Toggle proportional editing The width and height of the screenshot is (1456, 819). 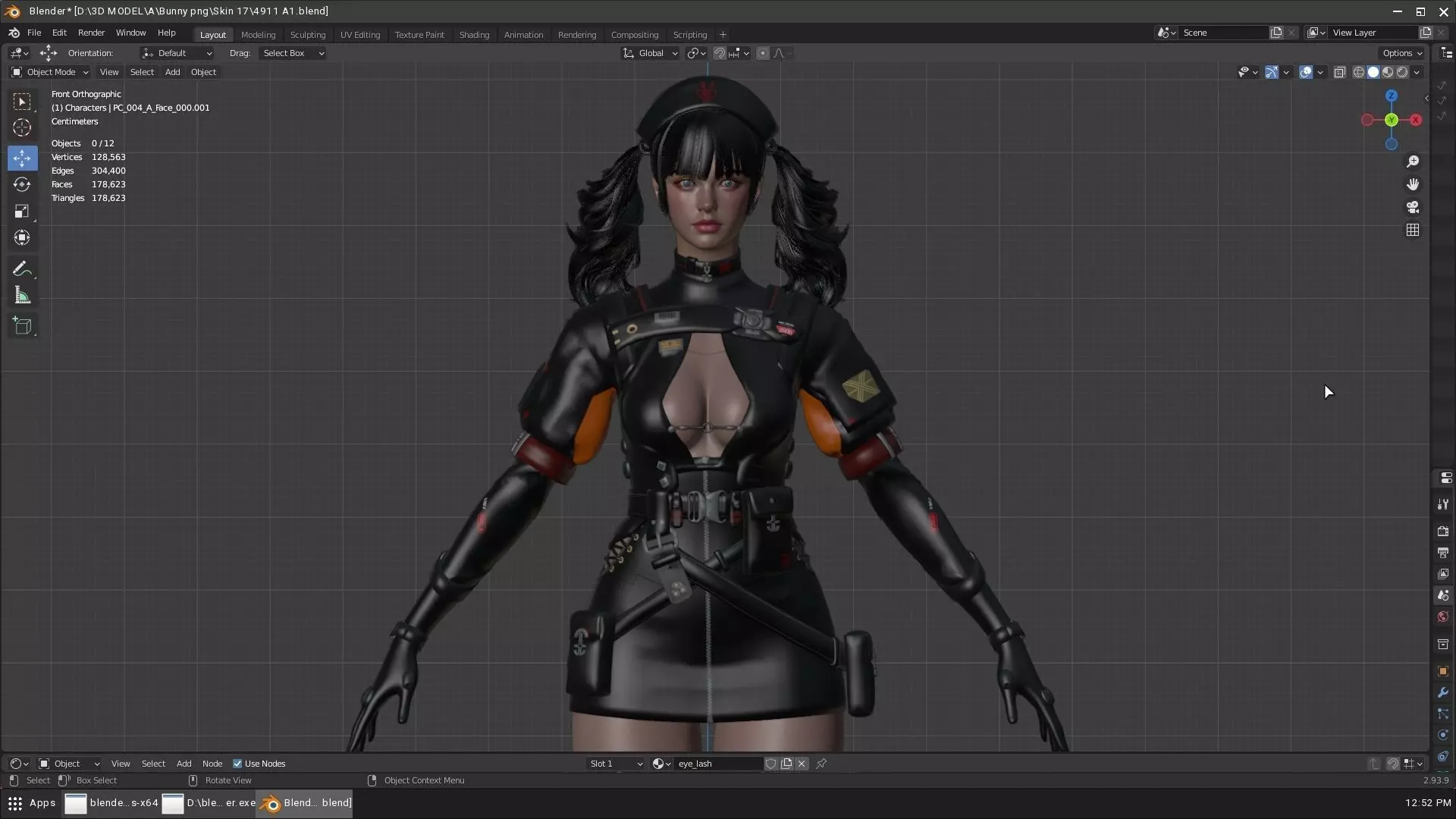coord(763,53)
